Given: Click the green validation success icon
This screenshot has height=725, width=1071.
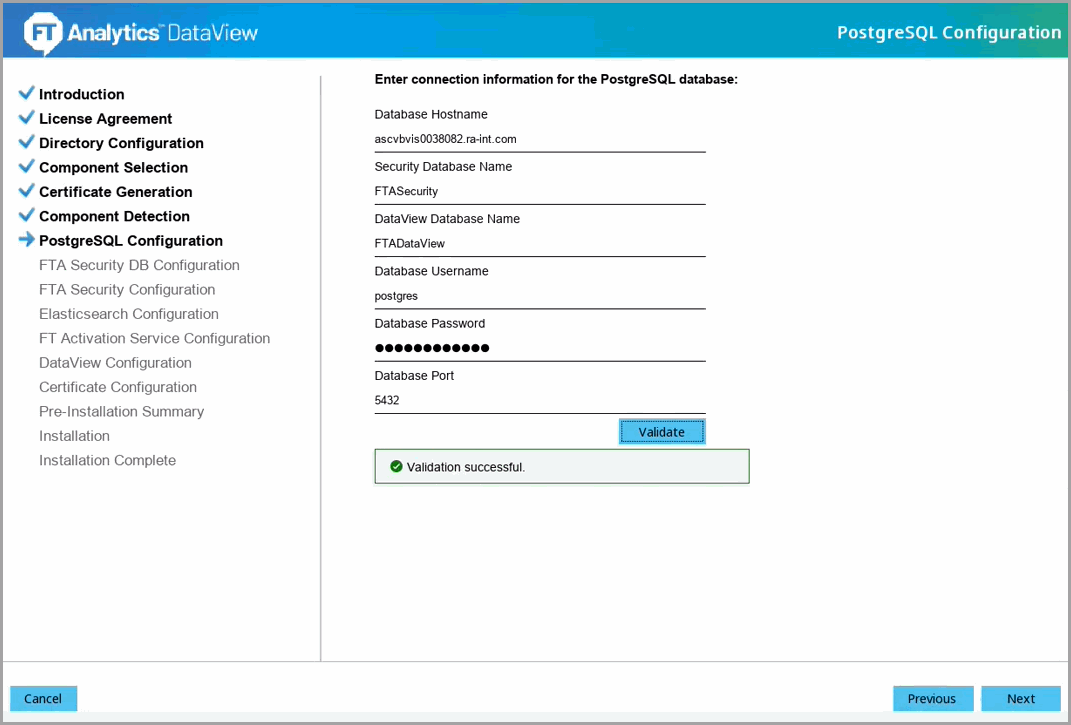Looking at the screenshot, I should point(396,467).
